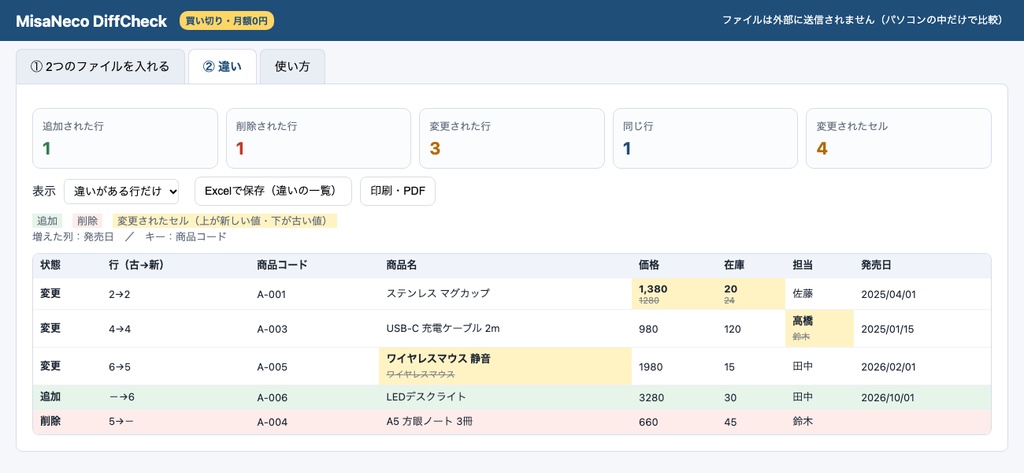Click the changed stock cell 20
Image resolution: width=1024 pixels, height=473 pixels.
751,294
